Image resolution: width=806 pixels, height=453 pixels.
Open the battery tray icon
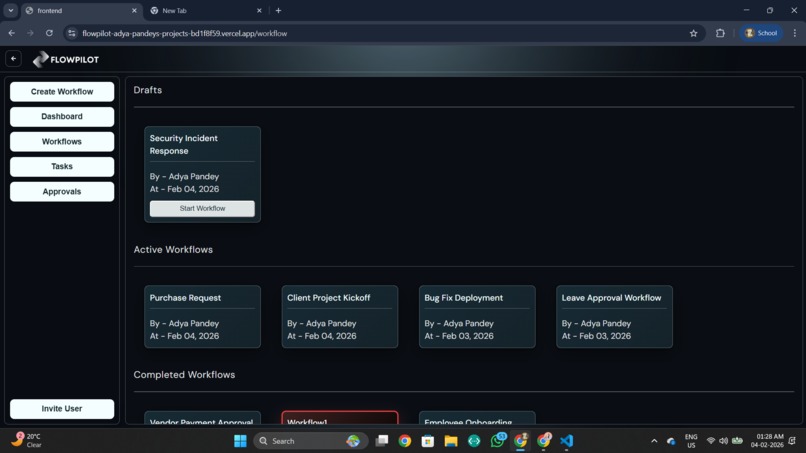(737, 441)
